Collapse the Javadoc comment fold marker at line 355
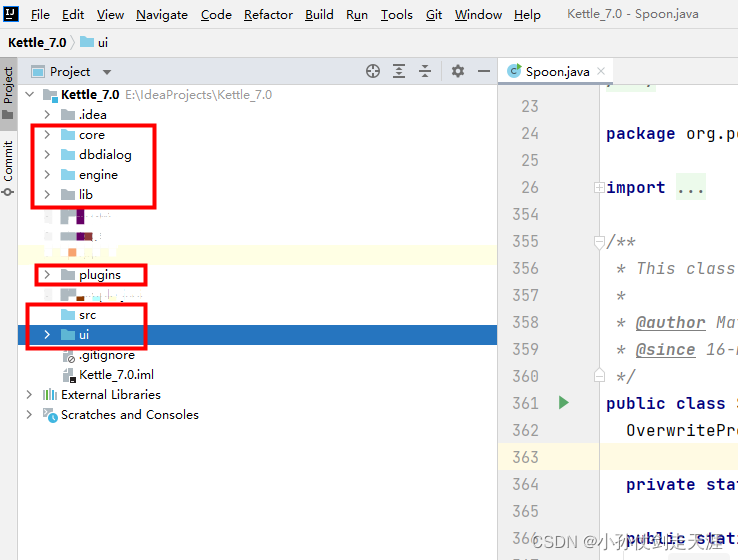738x560 pixels. 599,242
